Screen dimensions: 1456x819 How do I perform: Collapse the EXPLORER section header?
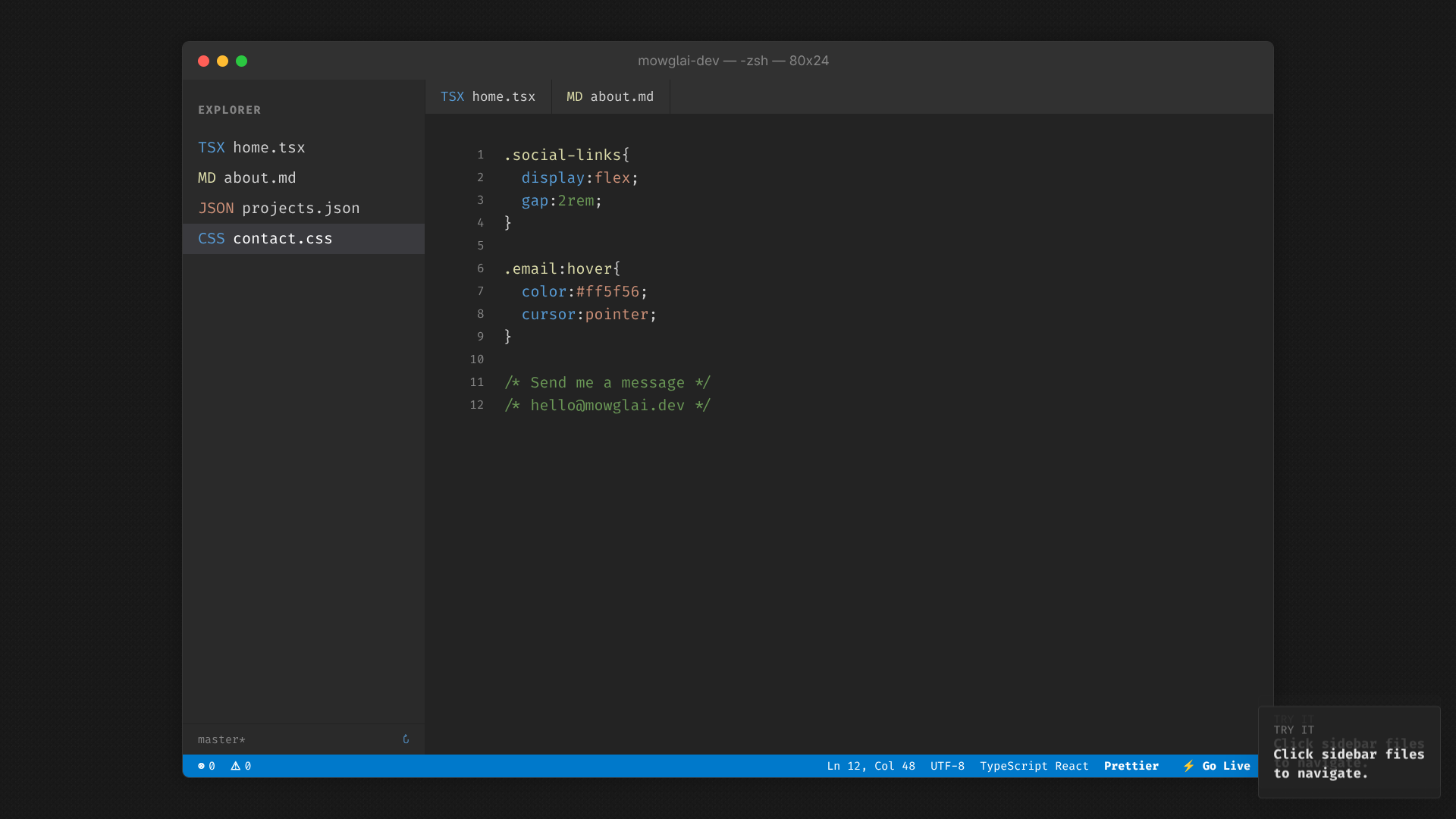(229, 109)
